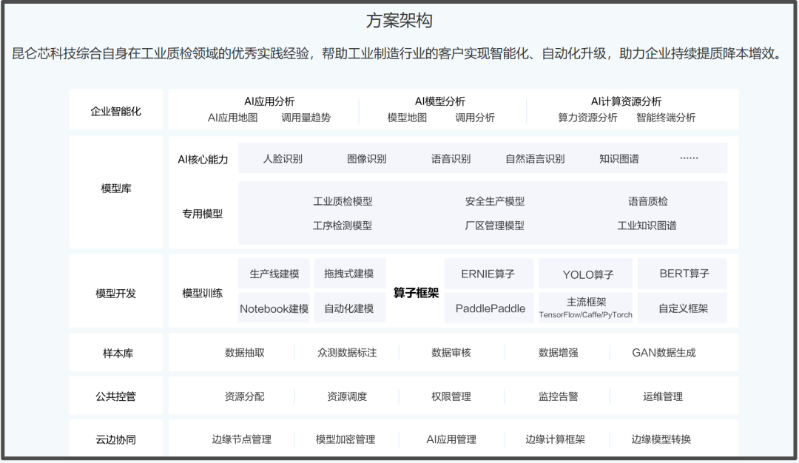Click the 人脸识别 capability
This screenshot has height=463, width=799.
(282, 159)
